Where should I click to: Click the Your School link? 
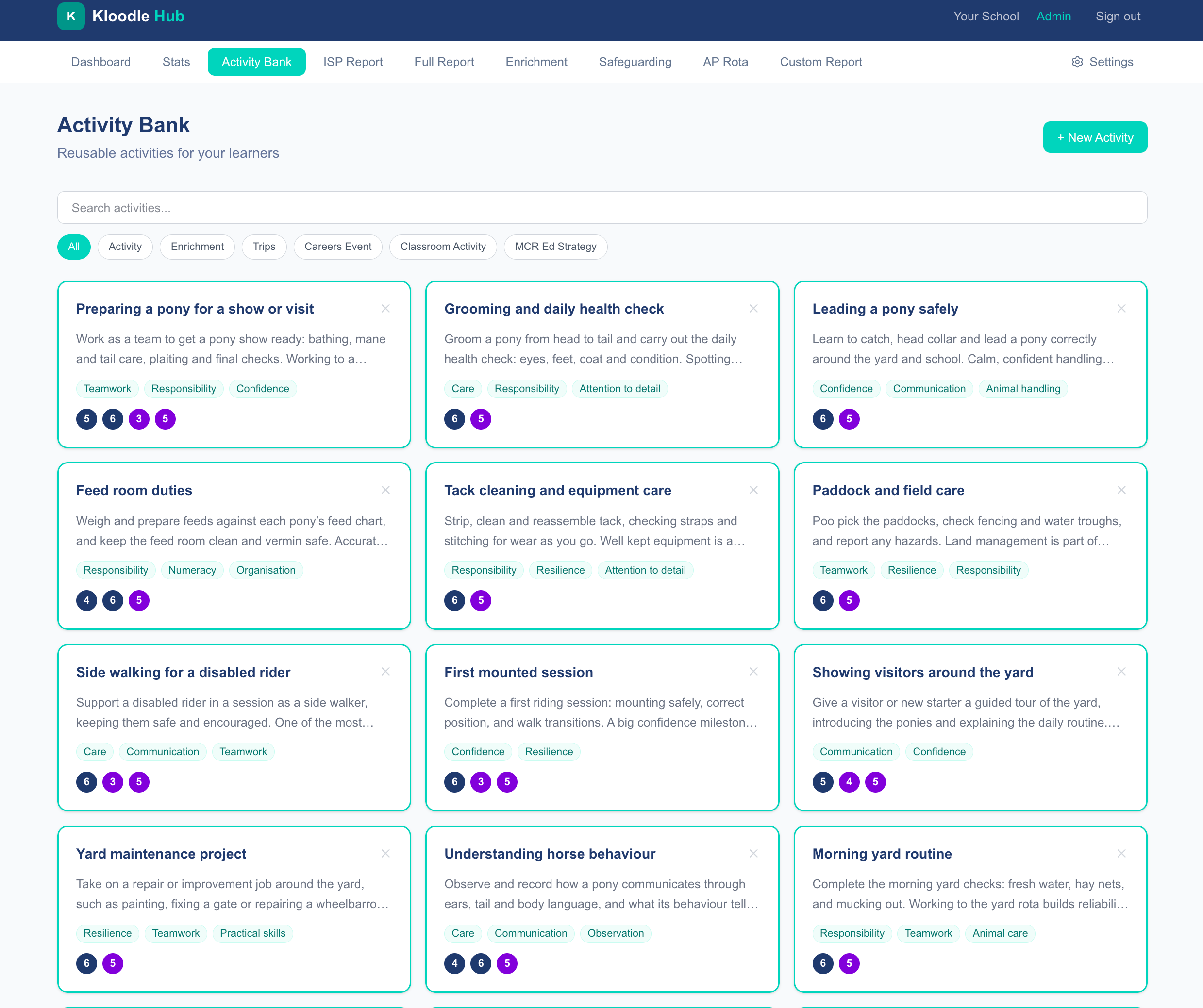point(986,16)
